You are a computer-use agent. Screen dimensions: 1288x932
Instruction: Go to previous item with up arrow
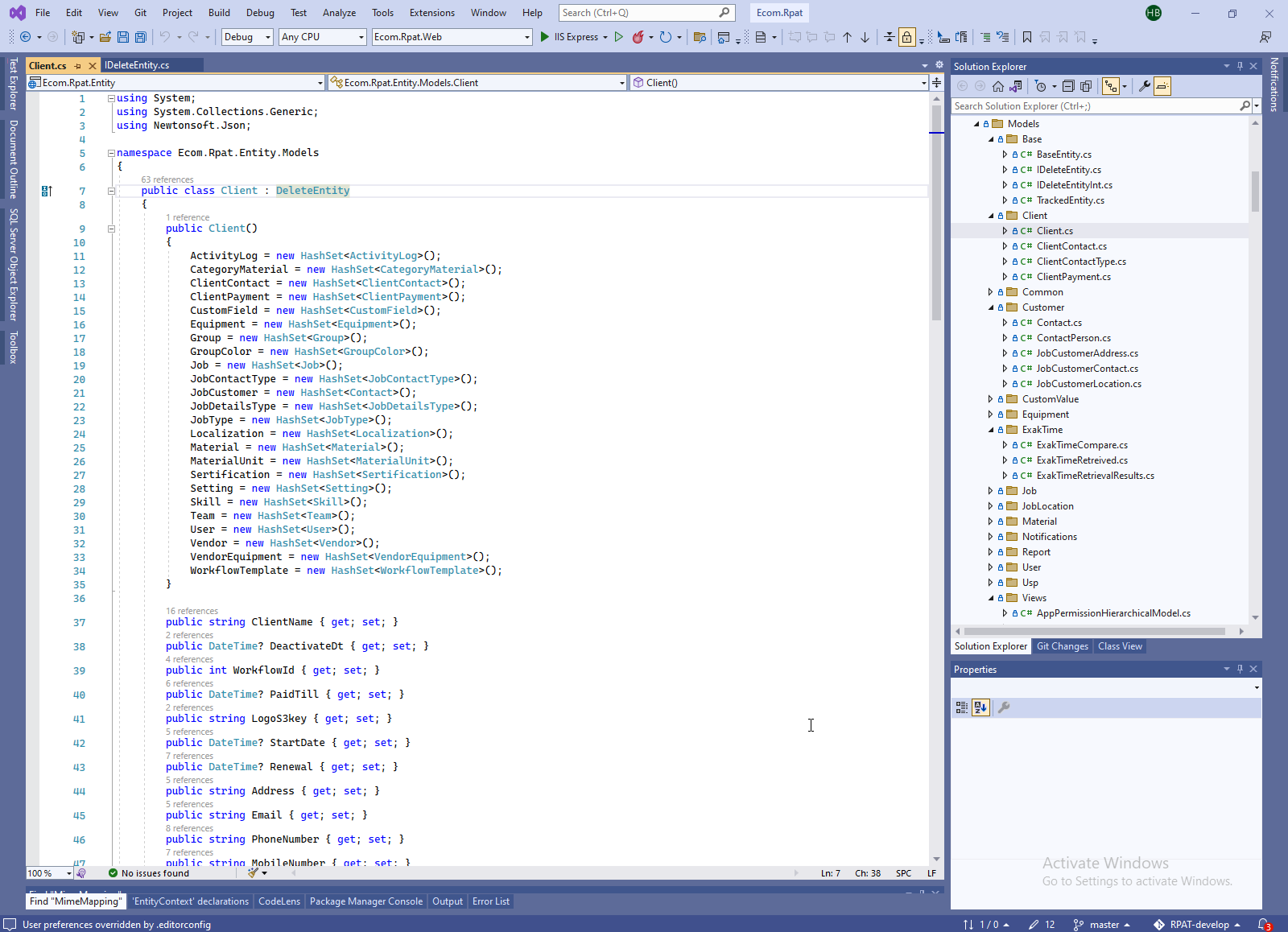(847, 37)
